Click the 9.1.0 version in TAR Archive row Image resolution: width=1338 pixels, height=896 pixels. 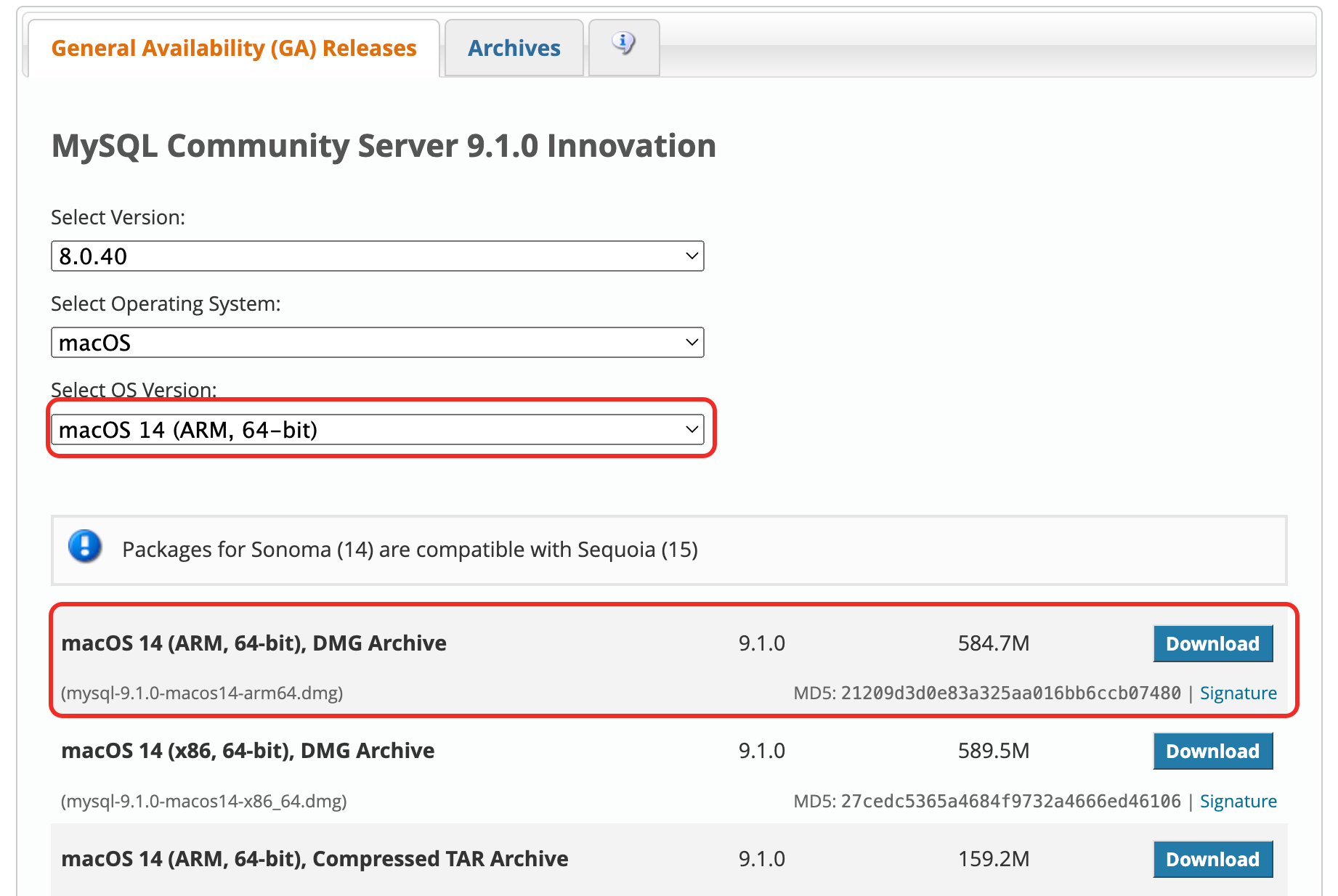tap(762, 859)
